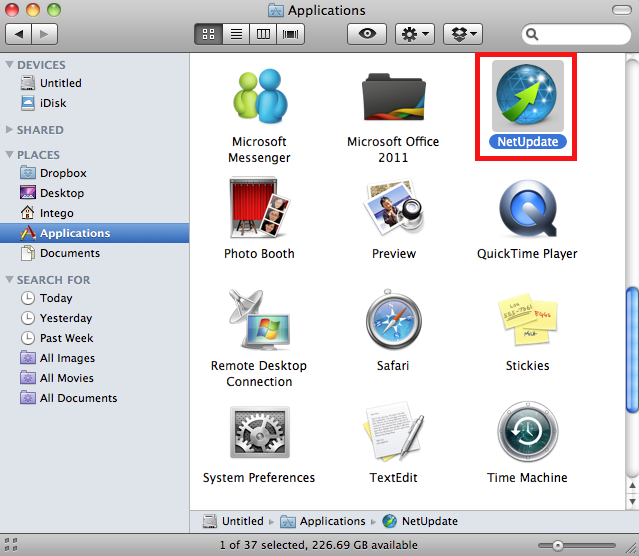Open Dropbox in the sidebar

95,173
